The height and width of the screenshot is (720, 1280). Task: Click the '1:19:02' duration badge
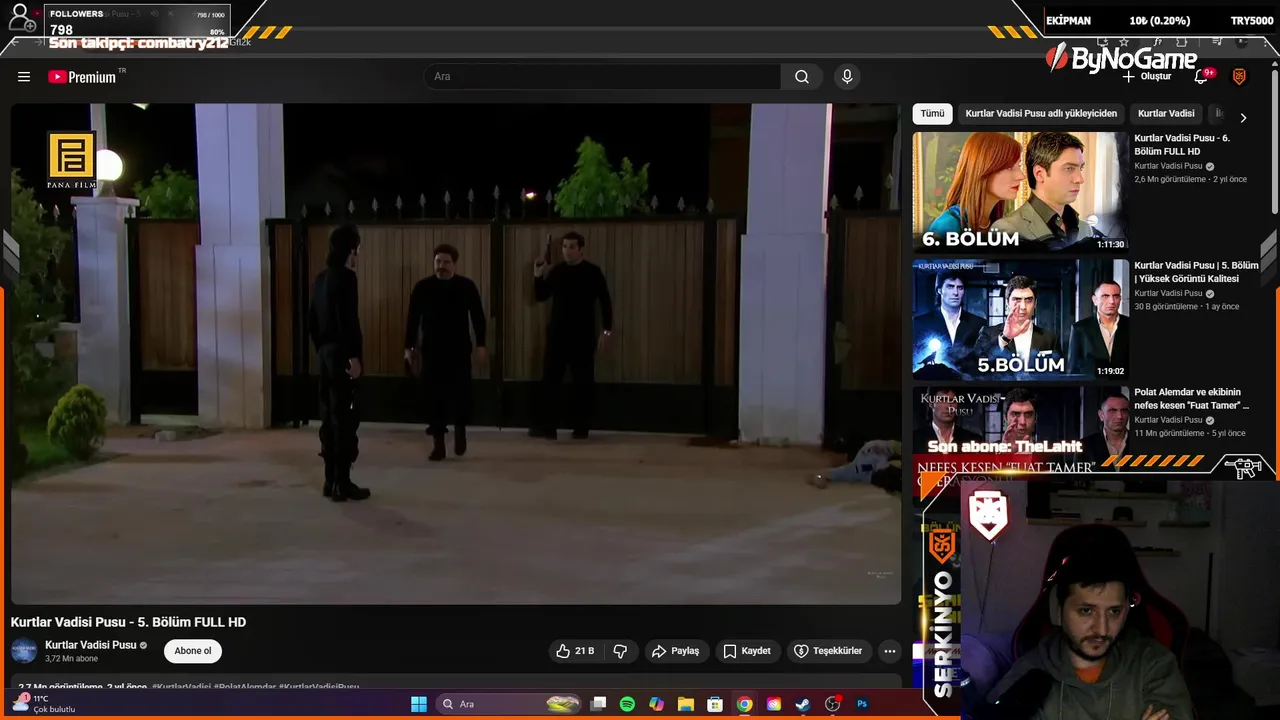pos(1110,371)
